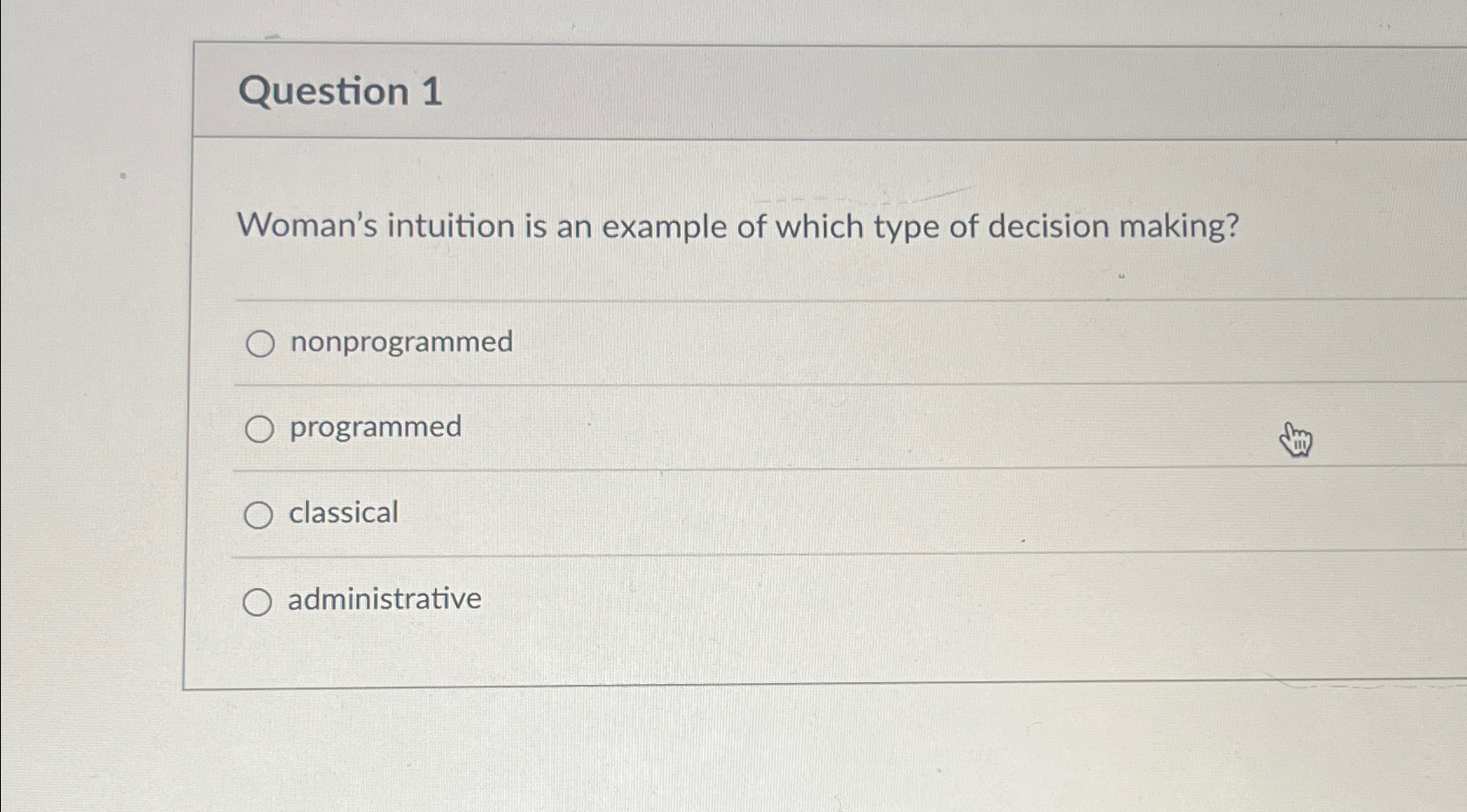Select the nonprogrammed radio button
This screenshot has width=1467, height=812.
click(x=260, y=344)
